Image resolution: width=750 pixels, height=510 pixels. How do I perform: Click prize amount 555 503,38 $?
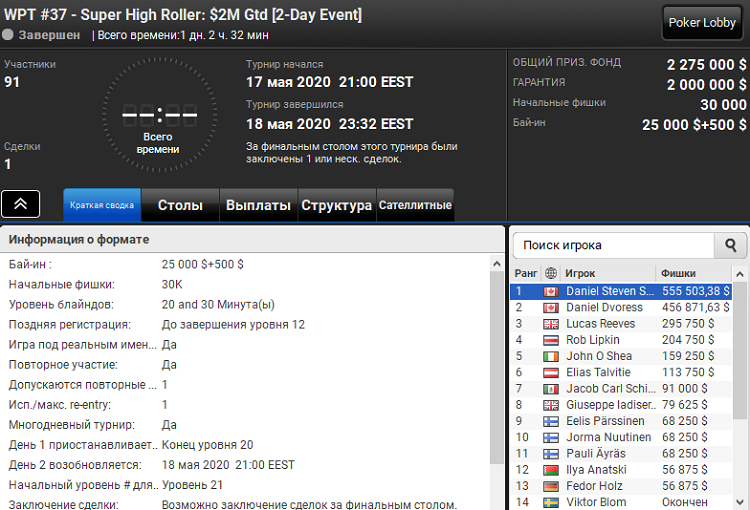(x=695, y=291)
